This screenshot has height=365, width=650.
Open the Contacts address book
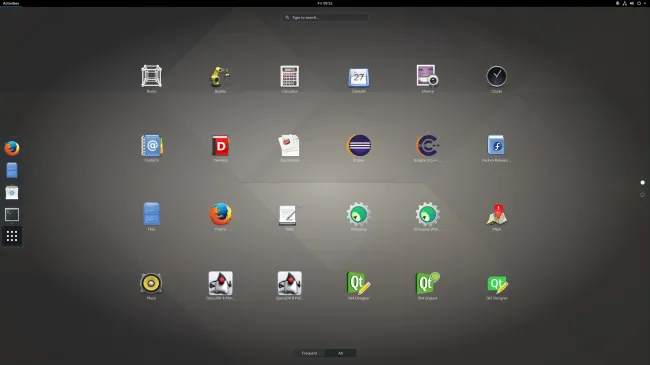coord(151,146)
